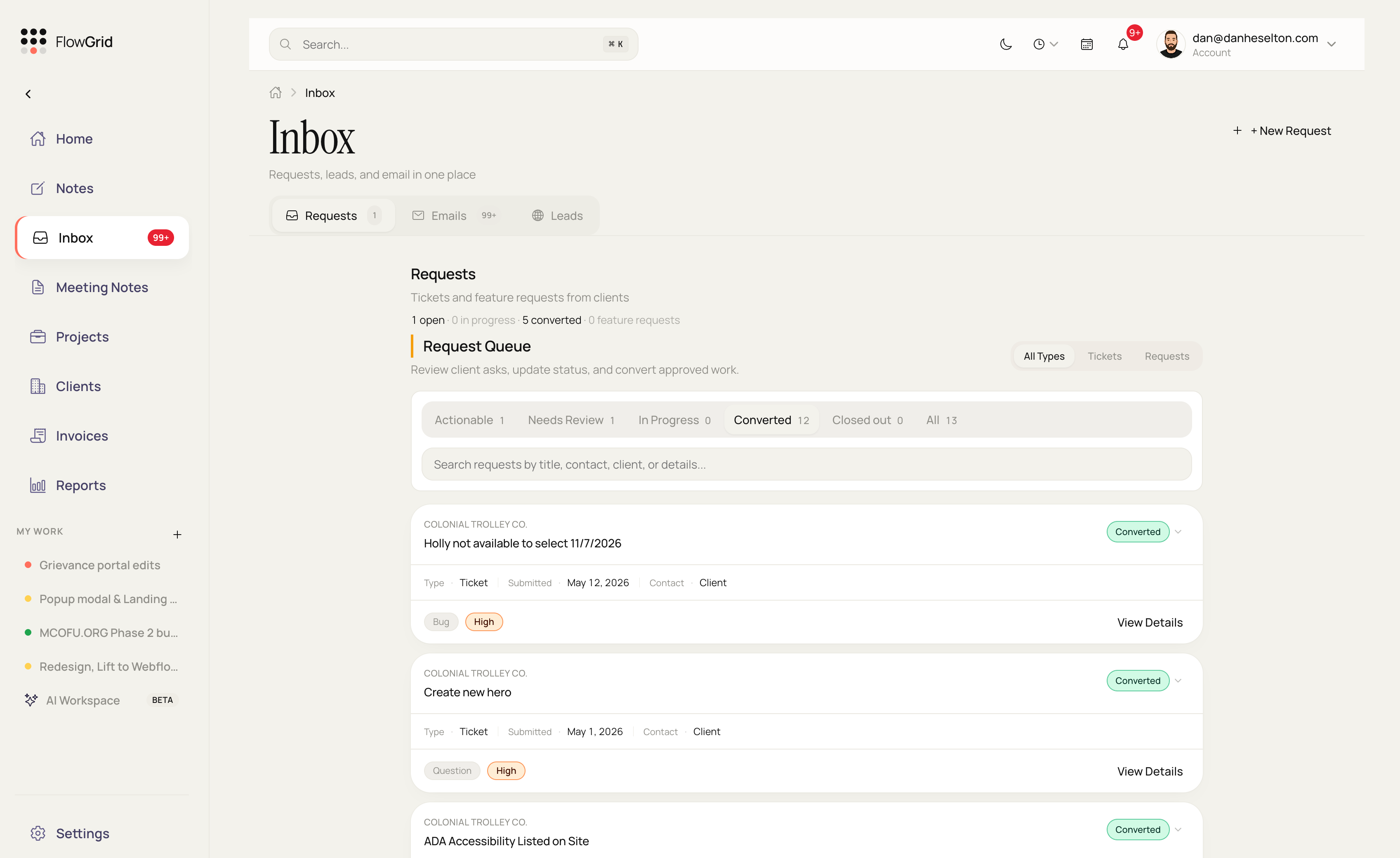Open status dropdown for Holly not available request
The image size is (1400, 858).
pyautogui.click(x=1178, y=532)
